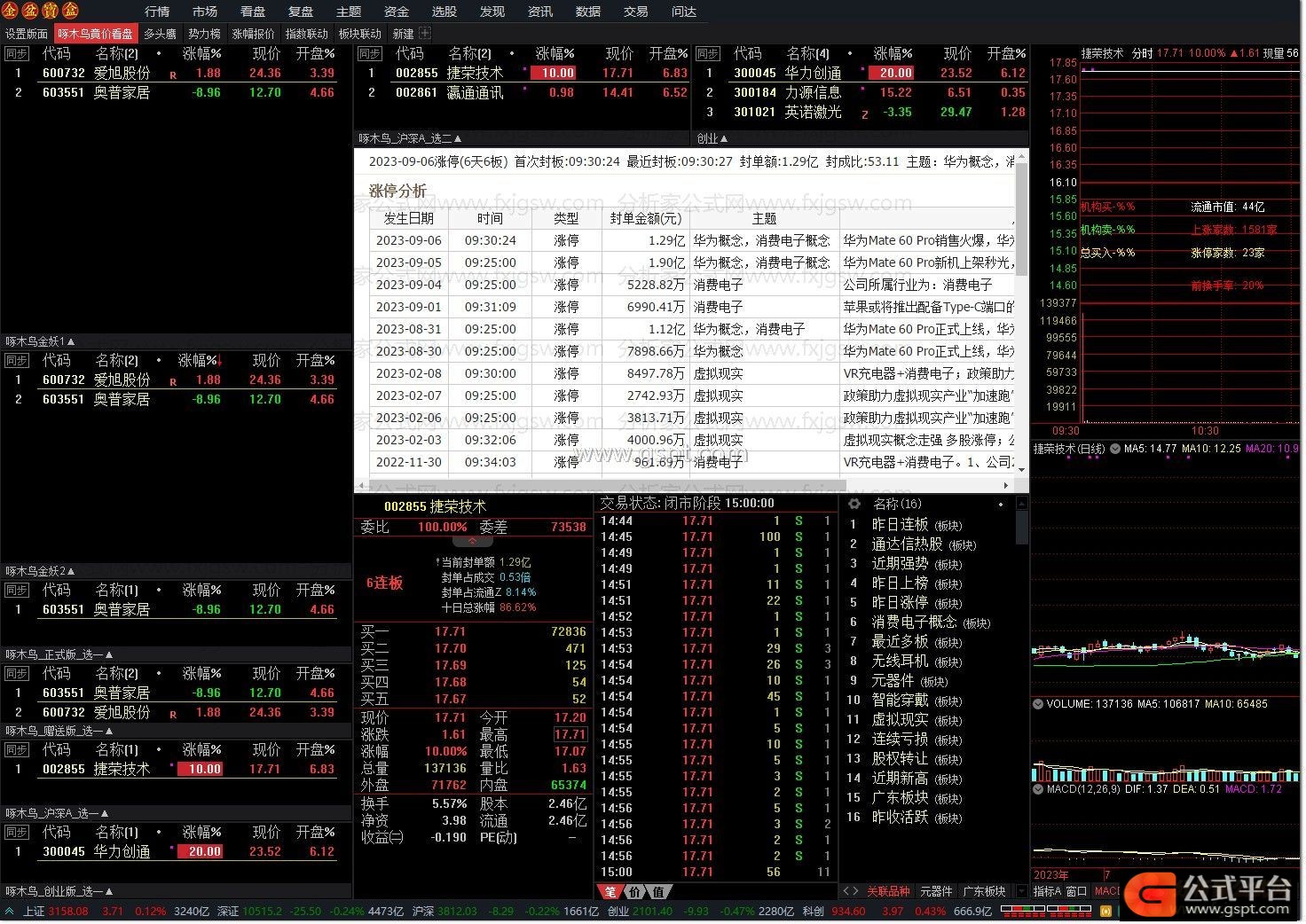Image resolution: width=1306 pixels, height=924 pixels.
Task: Expand the 啄木鸟金妖2▲ panel selector
Action: click(x=41, y=571)
